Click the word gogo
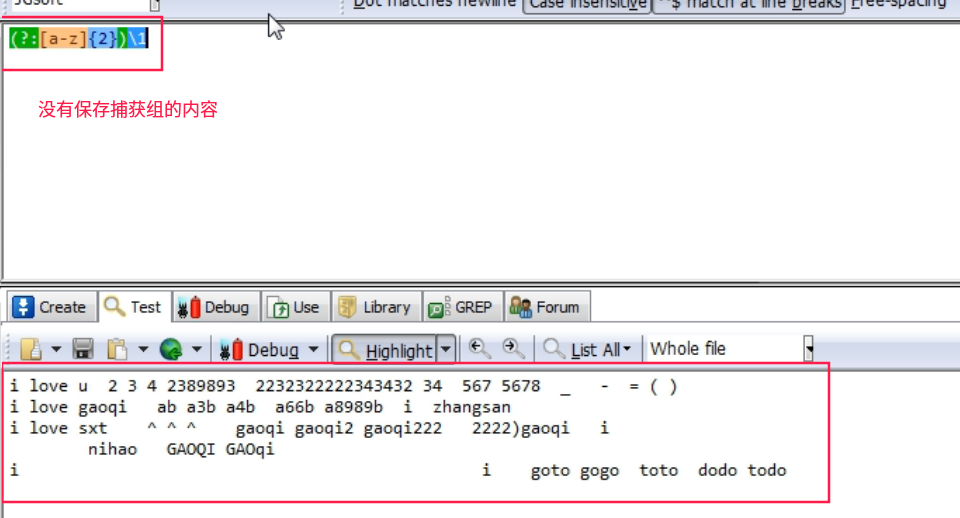Image resolution: width=960 pixels, height=518 pixels. [x=599, y=471]
